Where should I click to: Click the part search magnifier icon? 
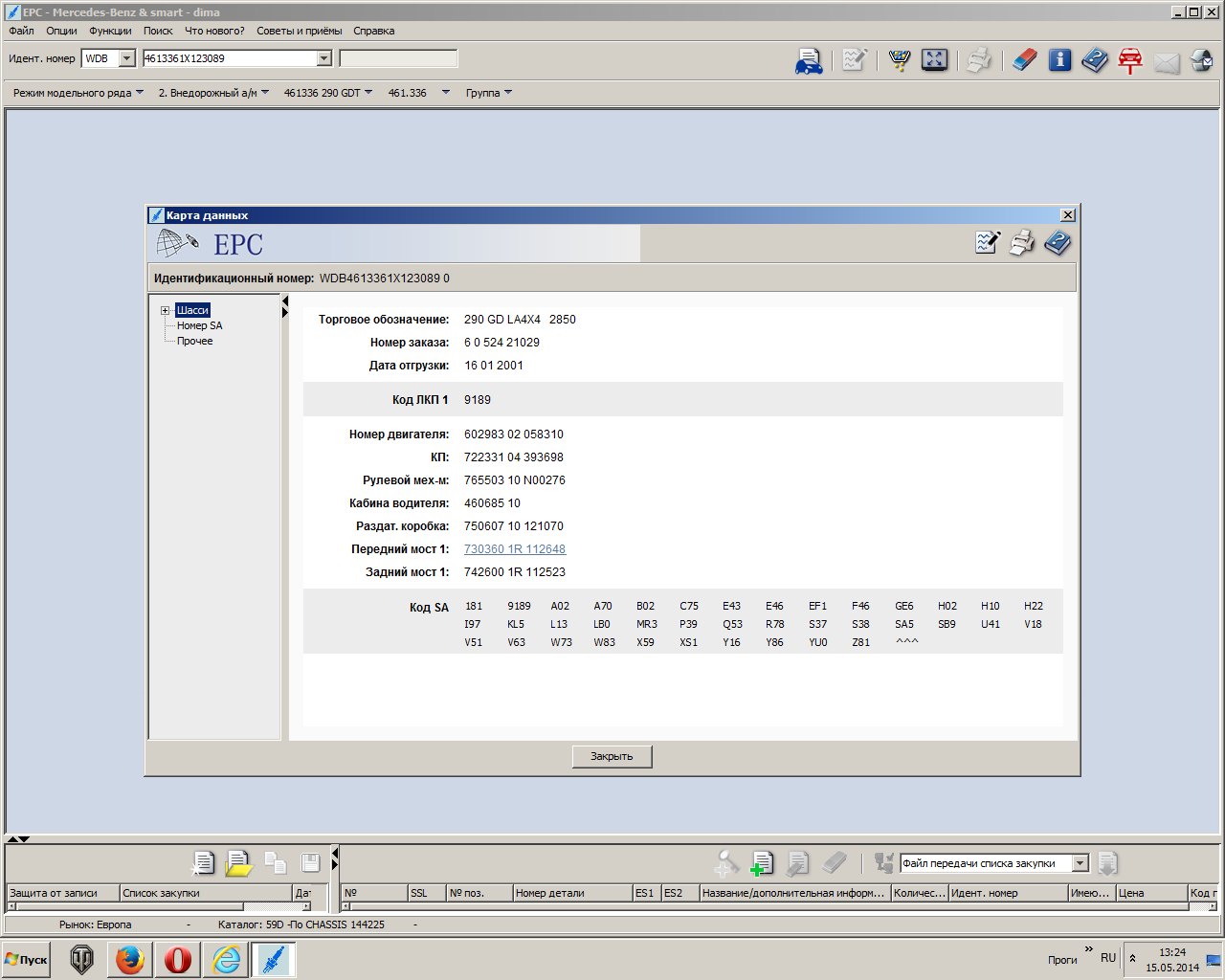726,863
